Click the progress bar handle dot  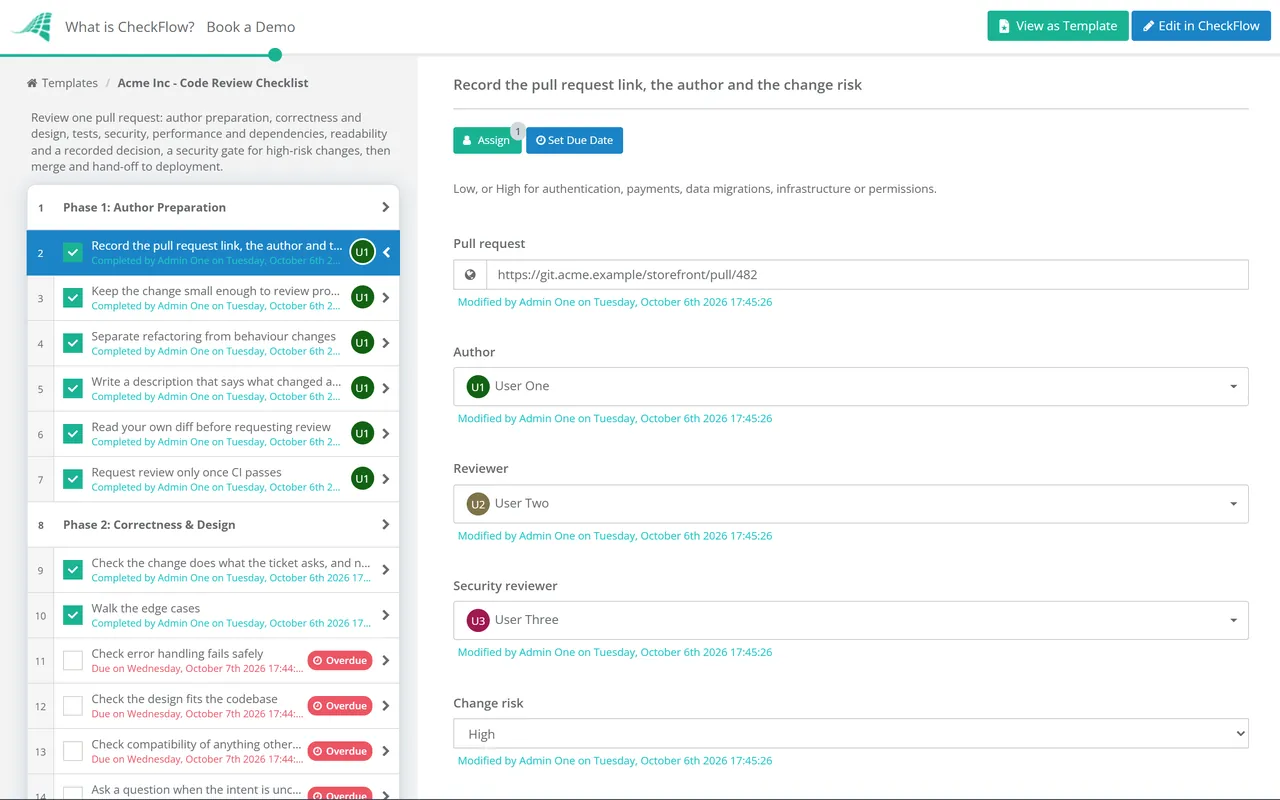(275, 55)
